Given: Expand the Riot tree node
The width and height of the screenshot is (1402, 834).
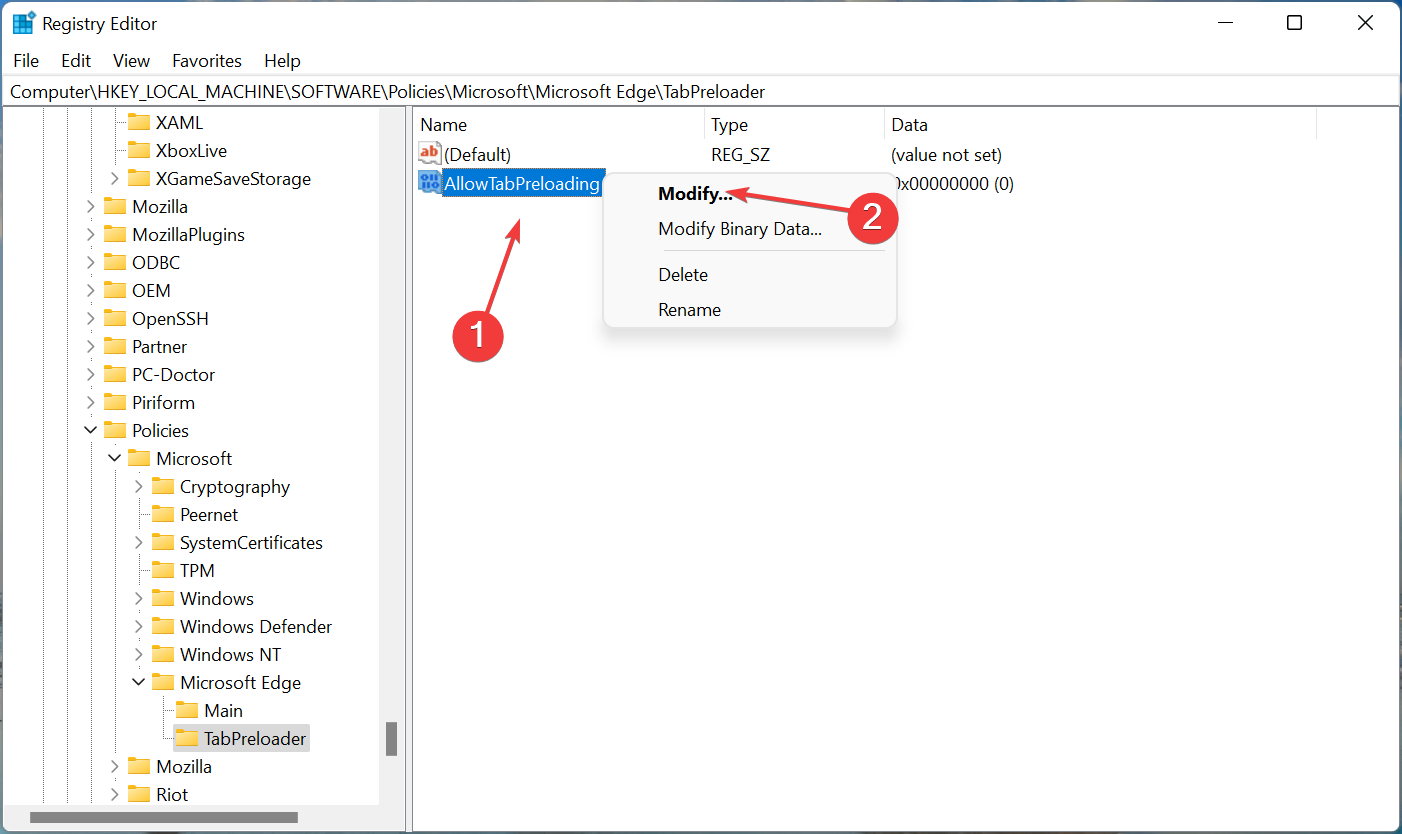Looking at the screenshot, I should (117, 794).
